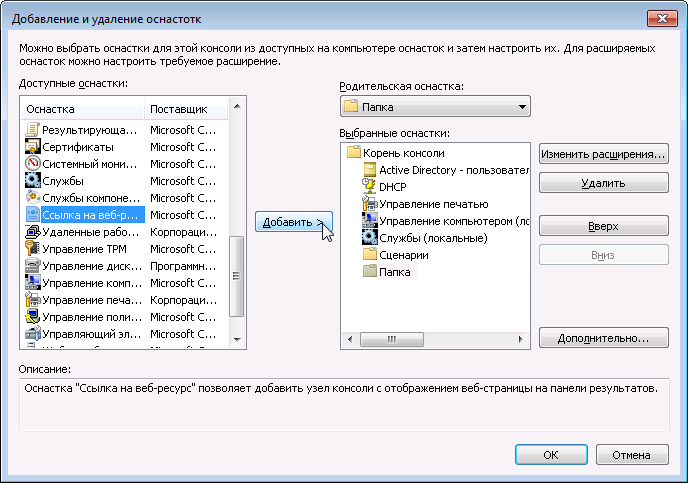Click the Удаленные рабочие столы icon
The width and height of the screenshot is (688, 483).
tap(33, 232)
